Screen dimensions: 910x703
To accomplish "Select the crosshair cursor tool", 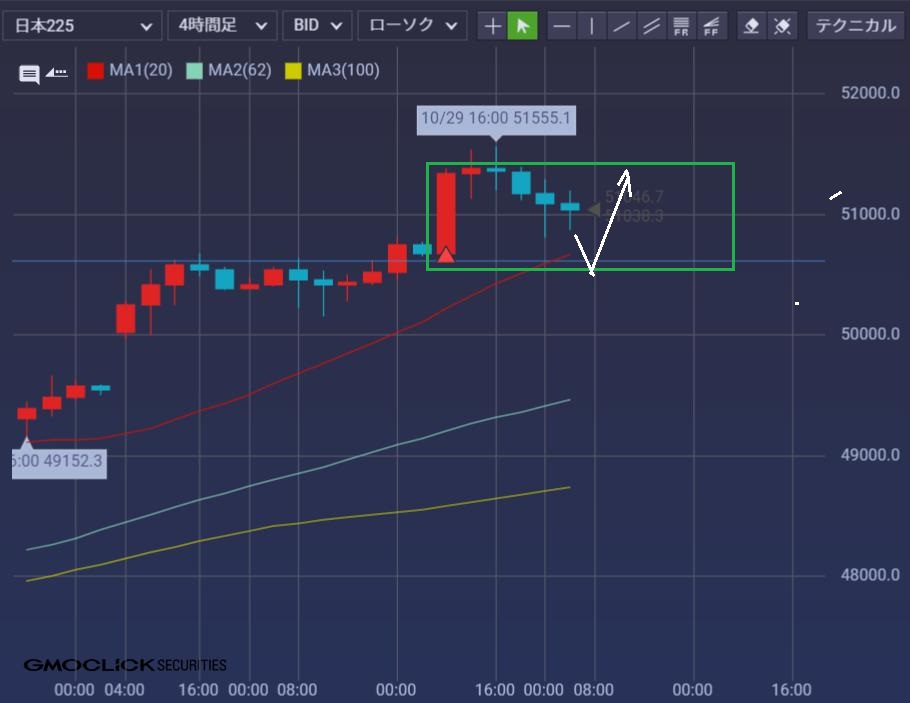I will (x=492, y=26).
